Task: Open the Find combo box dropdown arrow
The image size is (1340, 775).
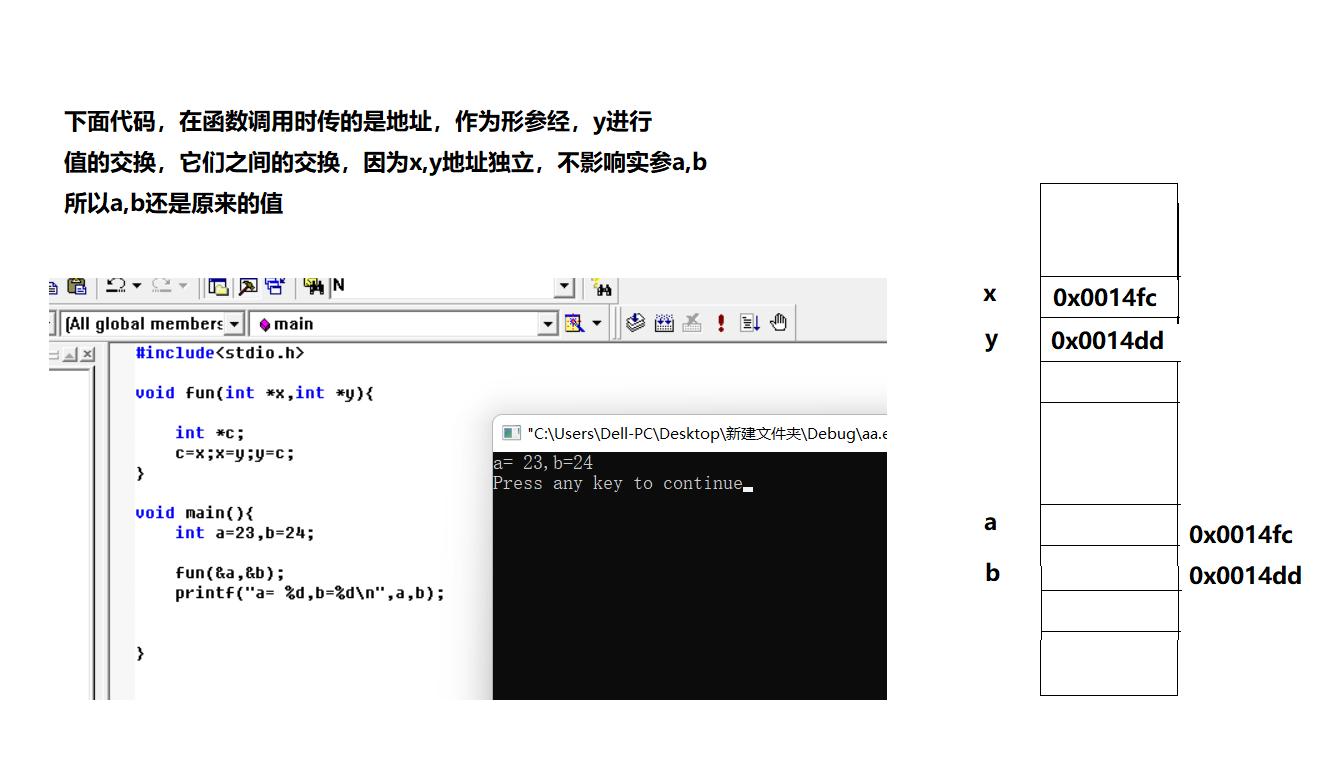Action: (563, 287)
